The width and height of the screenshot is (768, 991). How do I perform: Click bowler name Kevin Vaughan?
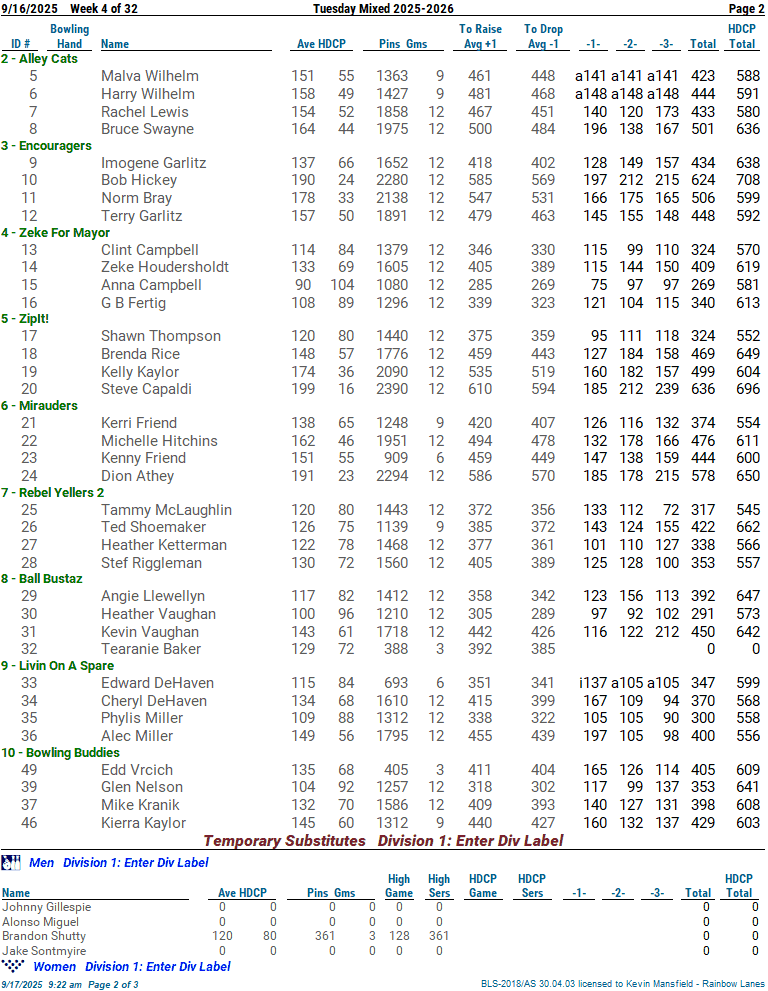(150, 632)
